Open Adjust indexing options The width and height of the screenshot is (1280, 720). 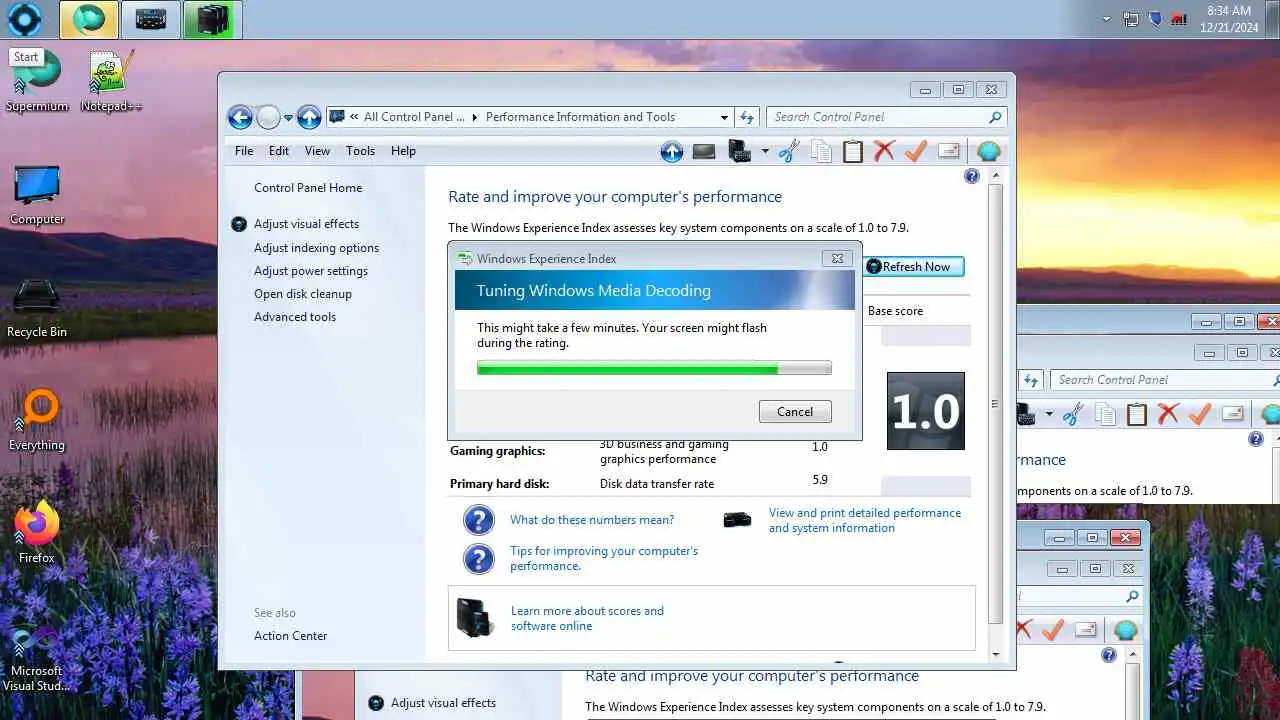coord(316,248)
